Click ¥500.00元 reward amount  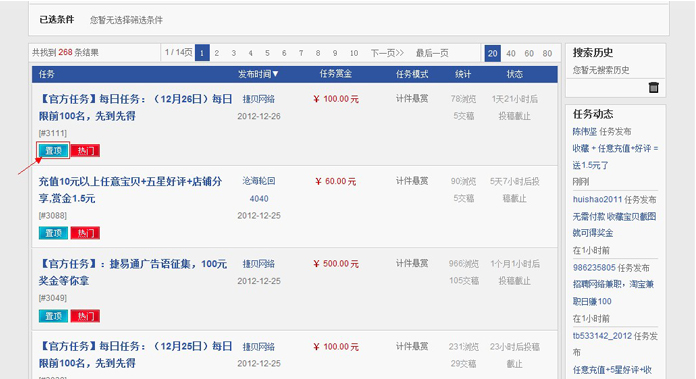coord(336,264)
